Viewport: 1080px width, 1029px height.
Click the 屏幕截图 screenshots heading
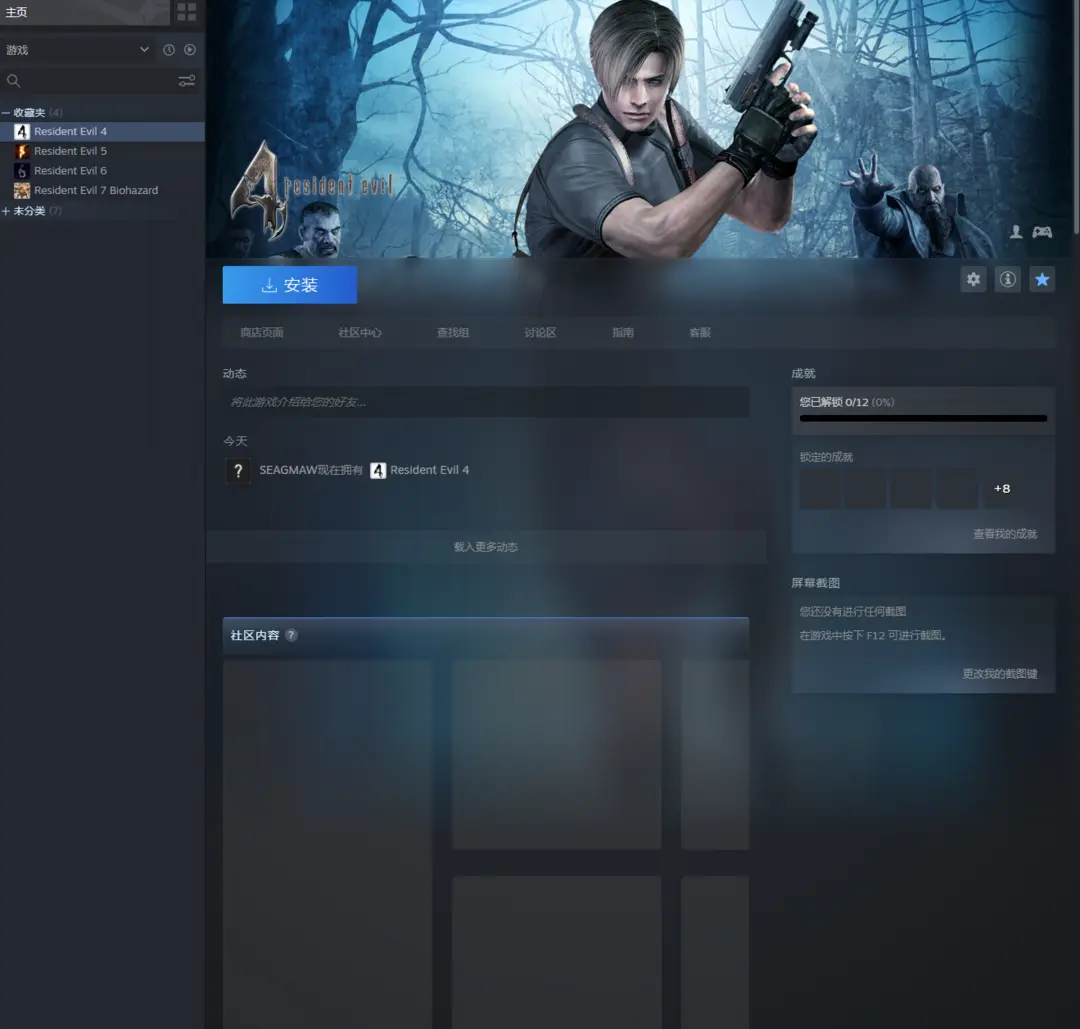[816, 583]
